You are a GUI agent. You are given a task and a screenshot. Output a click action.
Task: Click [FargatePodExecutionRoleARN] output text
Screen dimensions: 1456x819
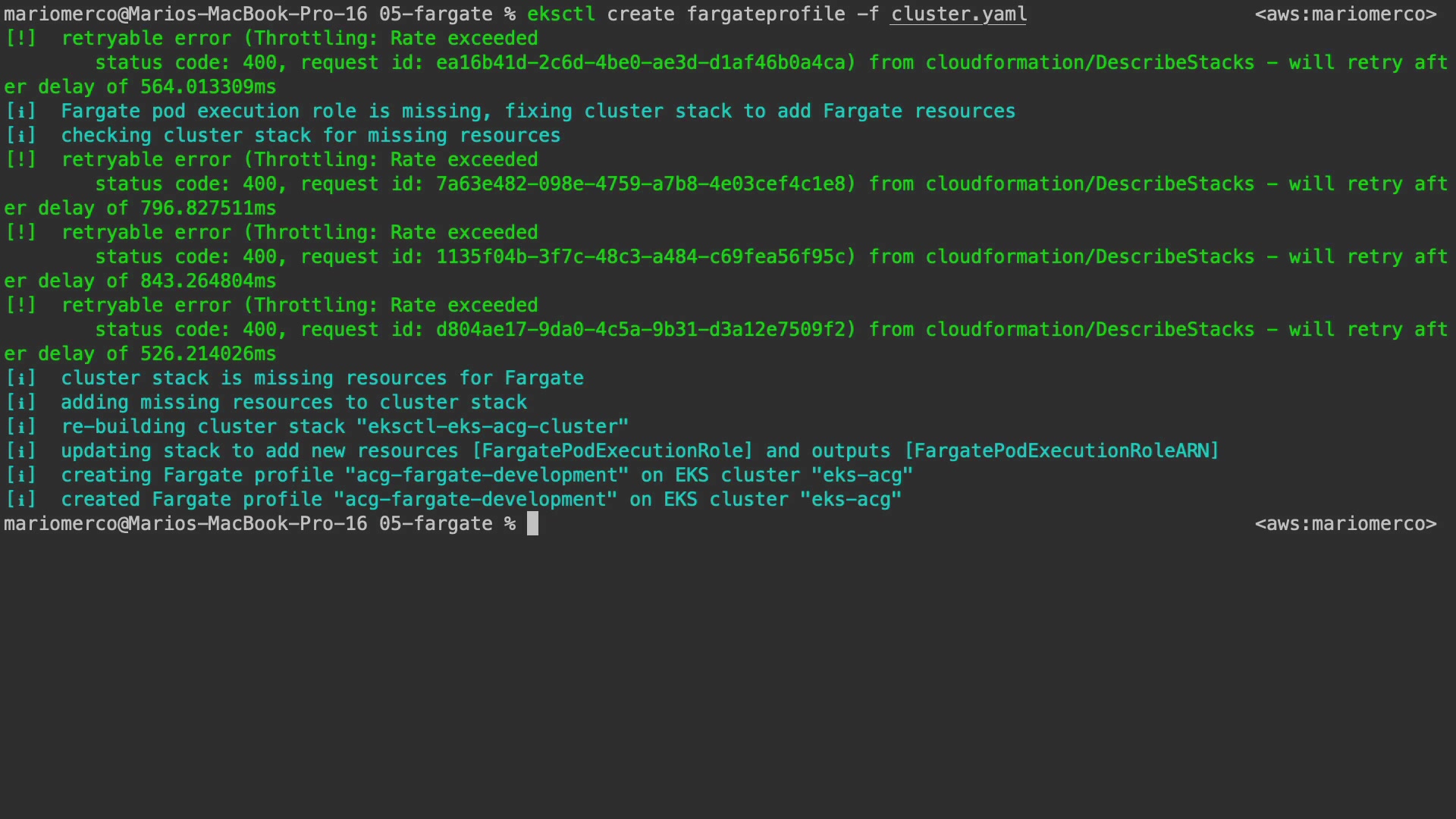point(1061,451)
